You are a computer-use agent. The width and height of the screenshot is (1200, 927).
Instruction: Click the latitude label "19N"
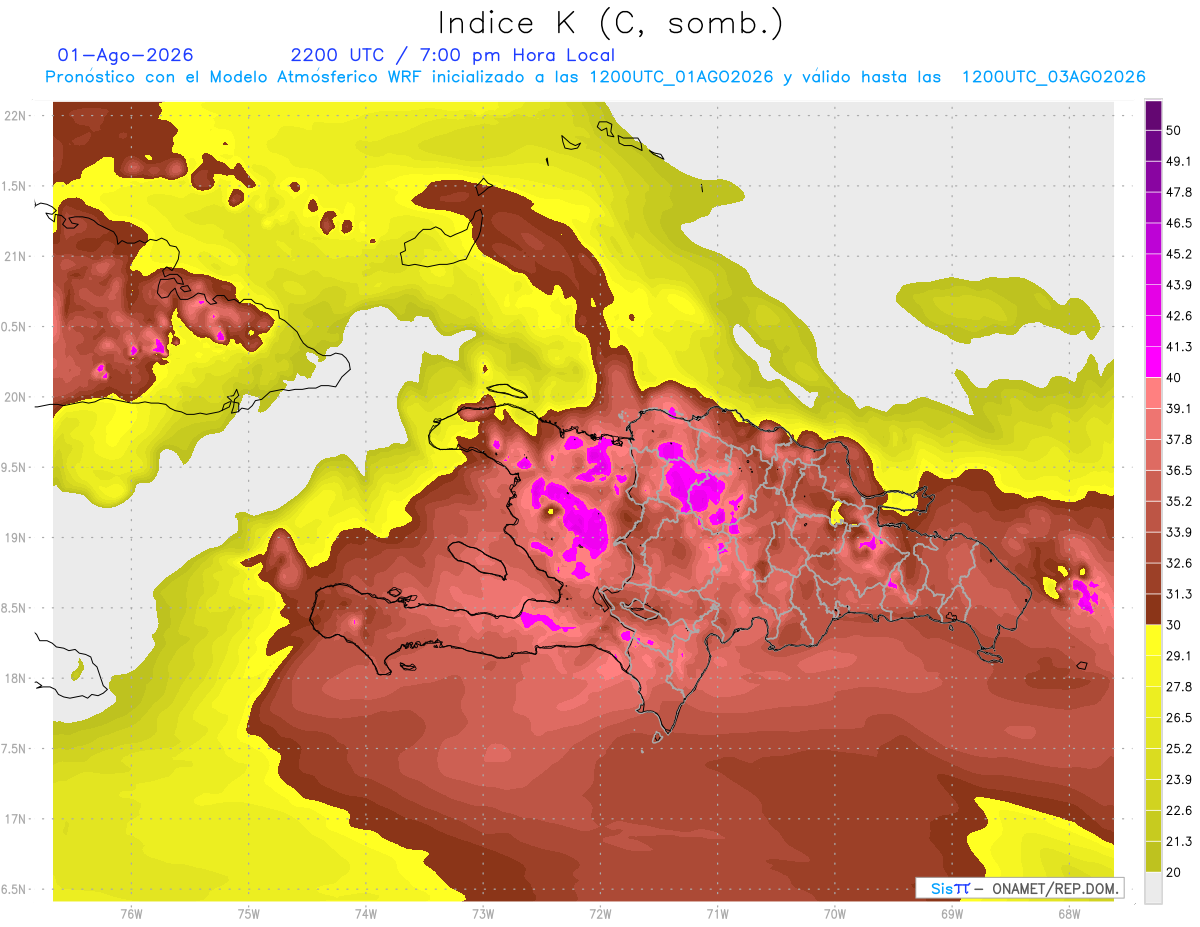[16, 537]
